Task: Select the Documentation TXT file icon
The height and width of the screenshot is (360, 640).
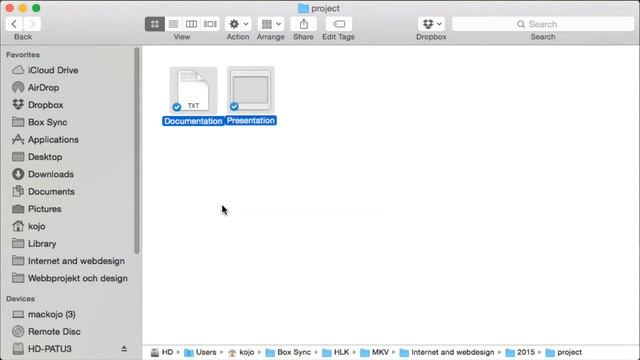Action: (x=193, y=90)
